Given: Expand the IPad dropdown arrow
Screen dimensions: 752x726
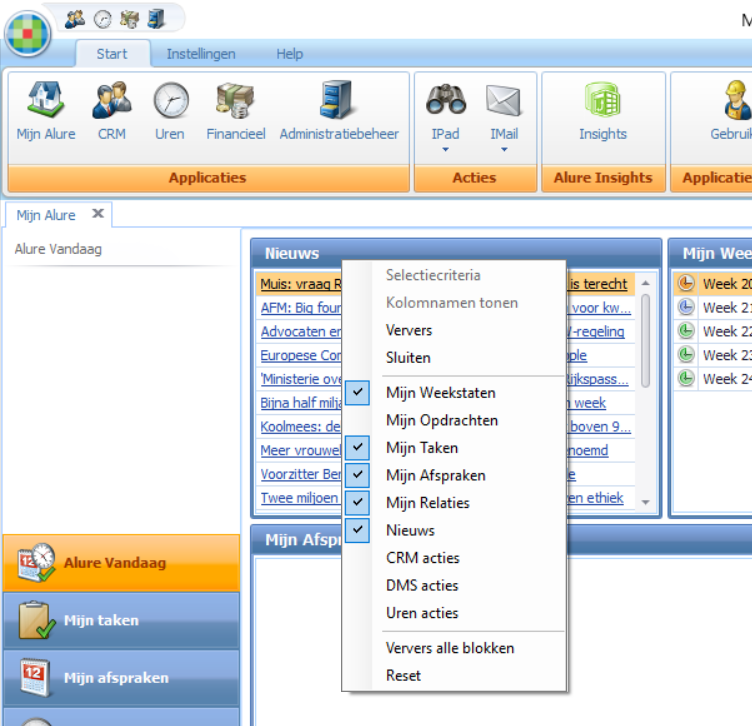Looking at the screenshot, I should (x=445, y=150).
